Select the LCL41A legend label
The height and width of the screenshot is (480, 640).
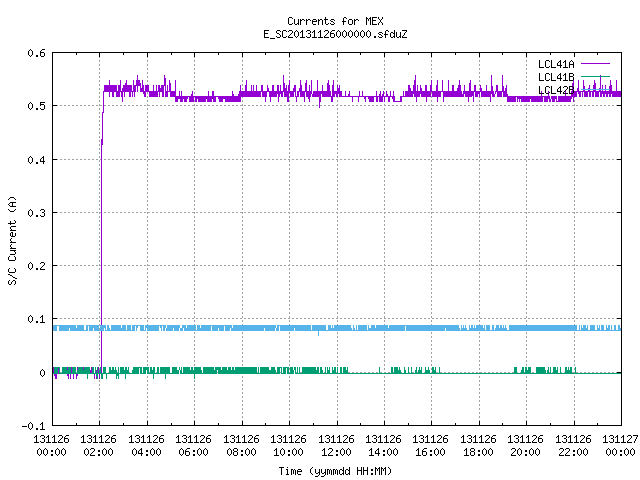click(x=556, y=64)
